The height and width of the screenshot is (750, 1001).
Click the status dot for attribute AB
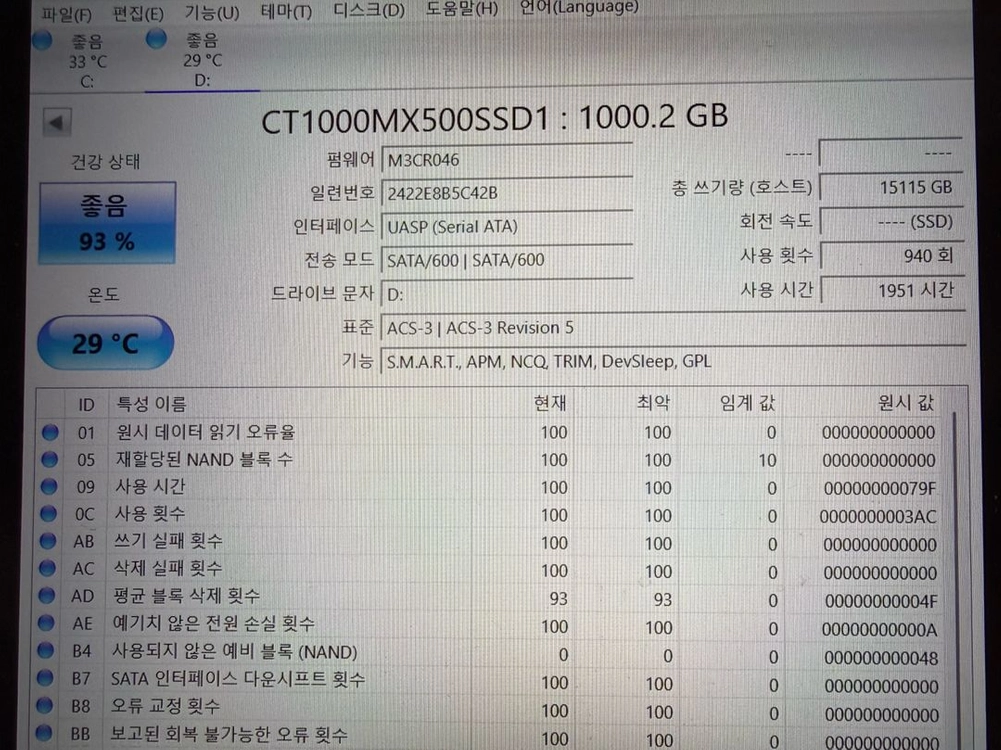(47, 541)
